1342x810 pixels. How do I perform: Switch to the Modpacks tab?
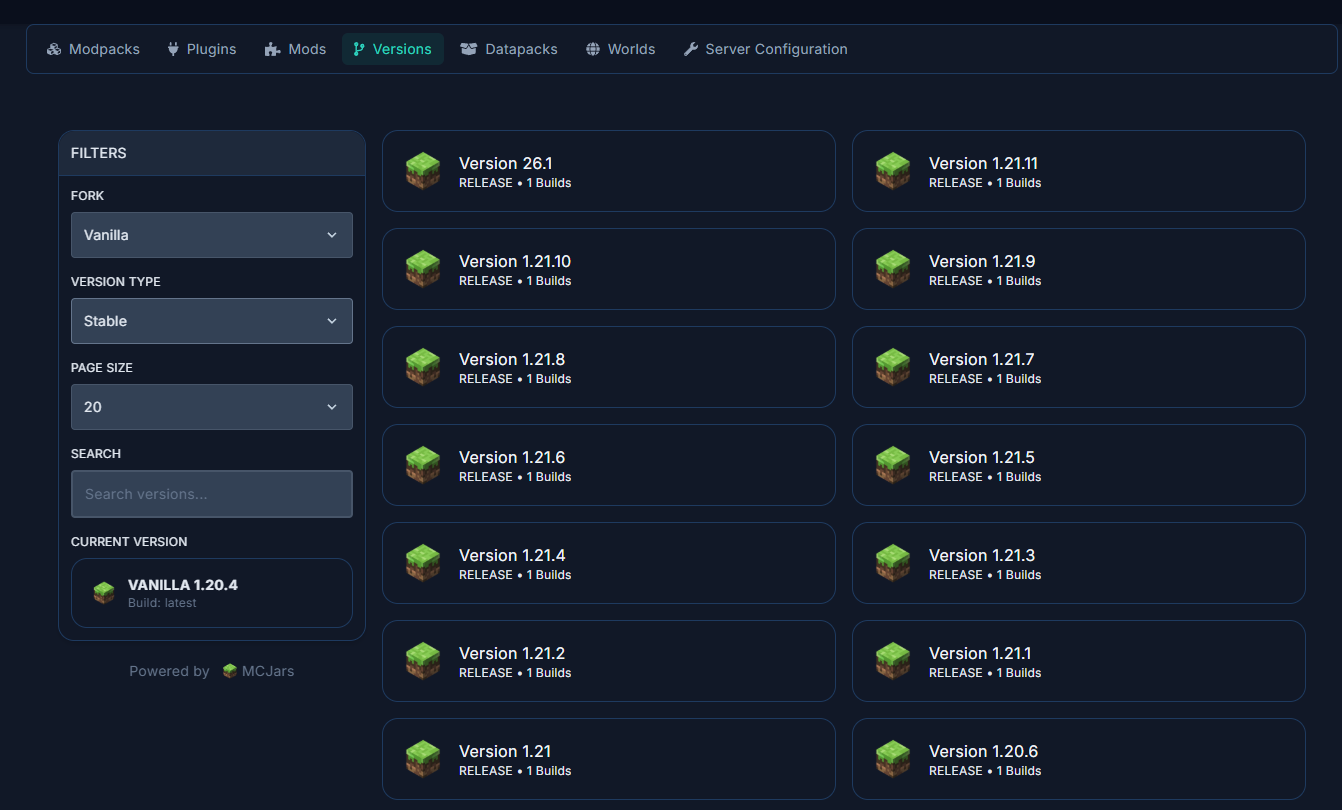93,49
